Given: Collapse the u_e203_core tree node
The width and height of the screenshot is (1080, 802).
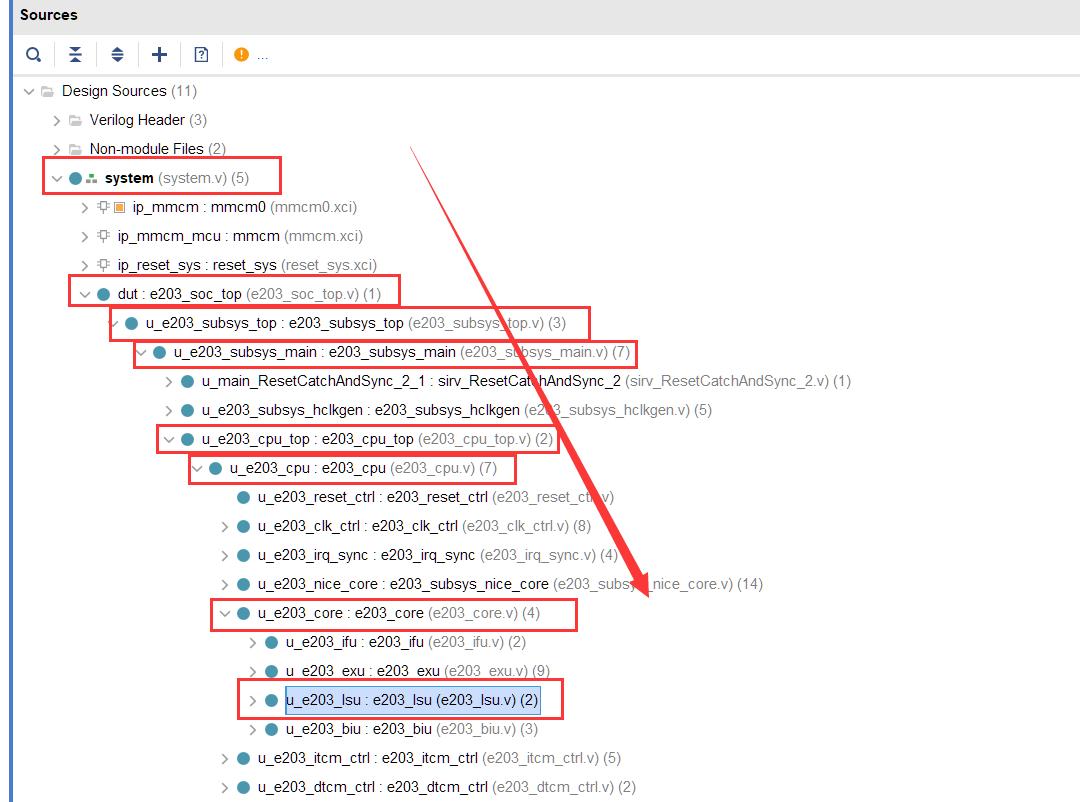Looking at the screenshot, I should click(x=225, y=613).
